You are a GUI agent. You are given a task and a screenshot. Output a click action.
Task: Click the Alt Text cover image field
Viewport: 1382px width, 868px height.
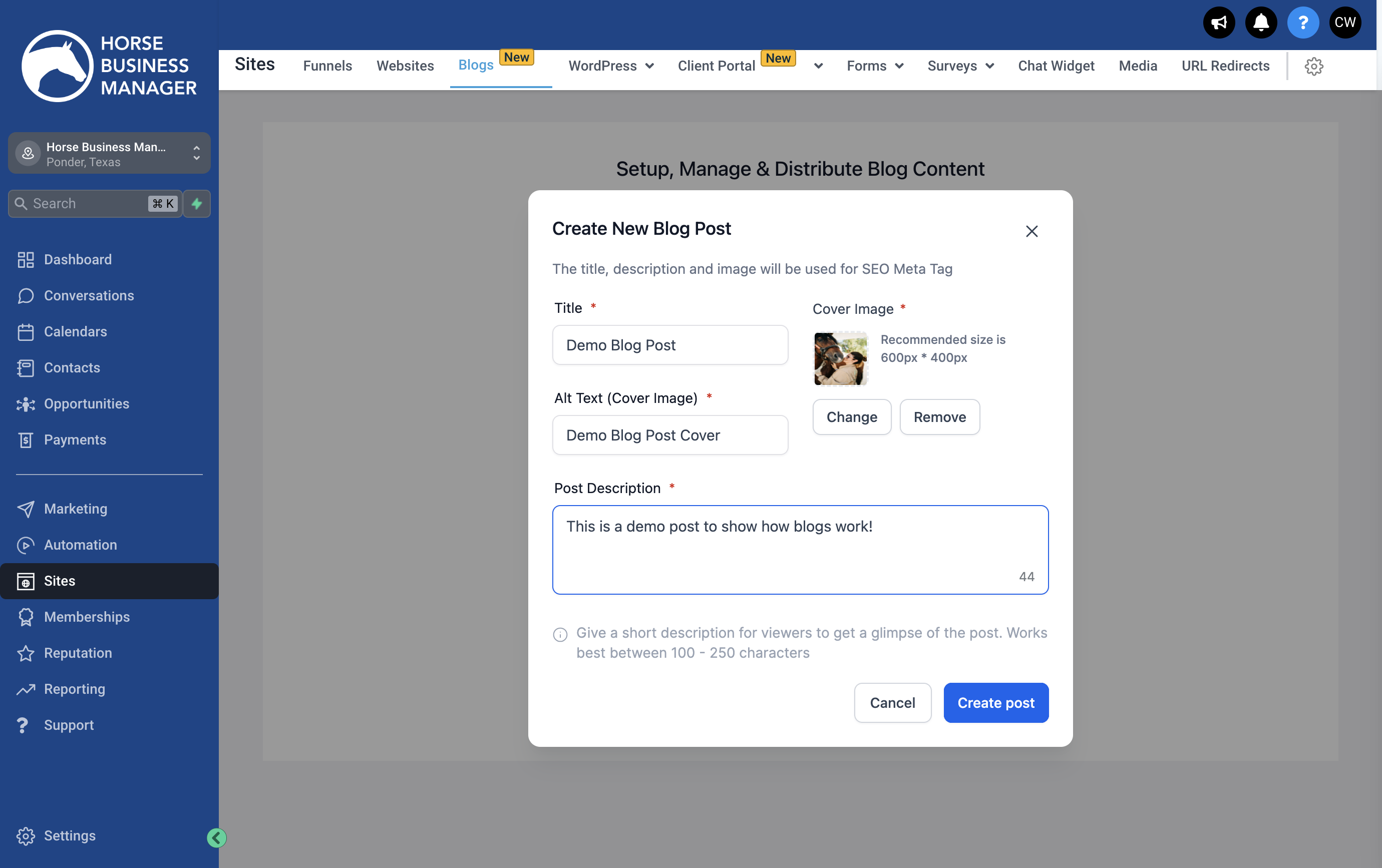coord(670,435)
